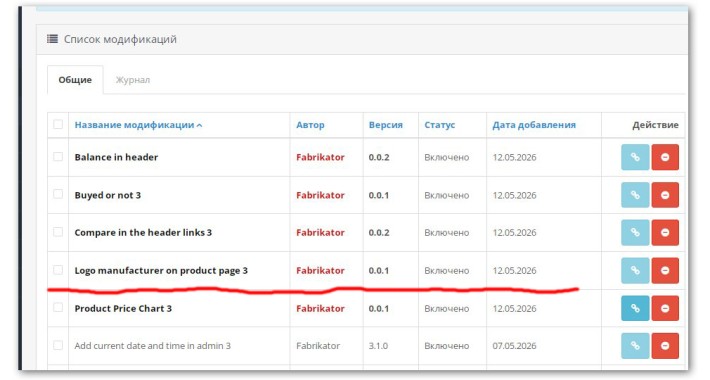The image size is (710, 380).
Task: Click link icon button for Buyed or not 3
Action: tap(635, 195)
